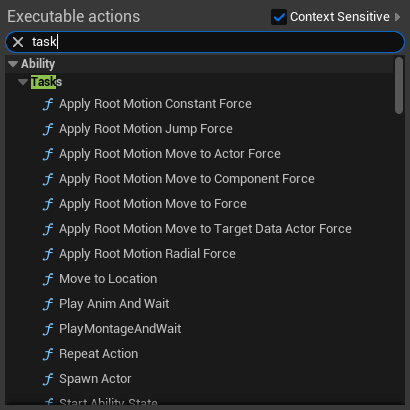Viewport: 410px width, 410px height.
Task: Open Context Sensitive options arrow
Action: pyautogui.click(x=397, y=17)
